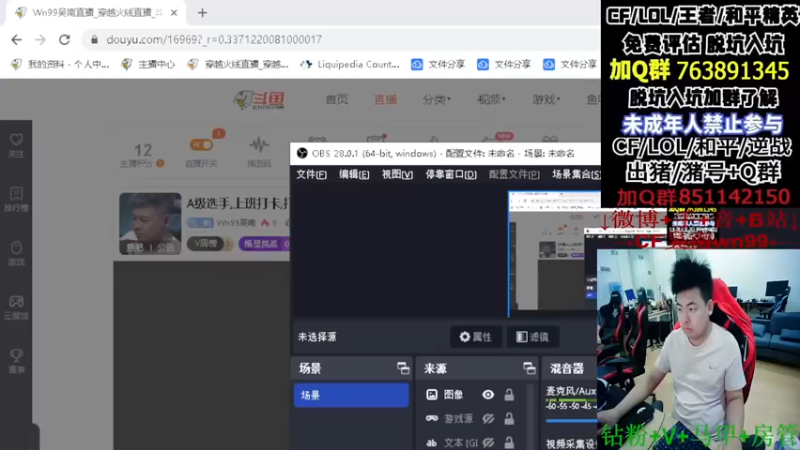800x450 pixels.
Task: Click the OBS logo in title bar
Action: click(302, 153)
